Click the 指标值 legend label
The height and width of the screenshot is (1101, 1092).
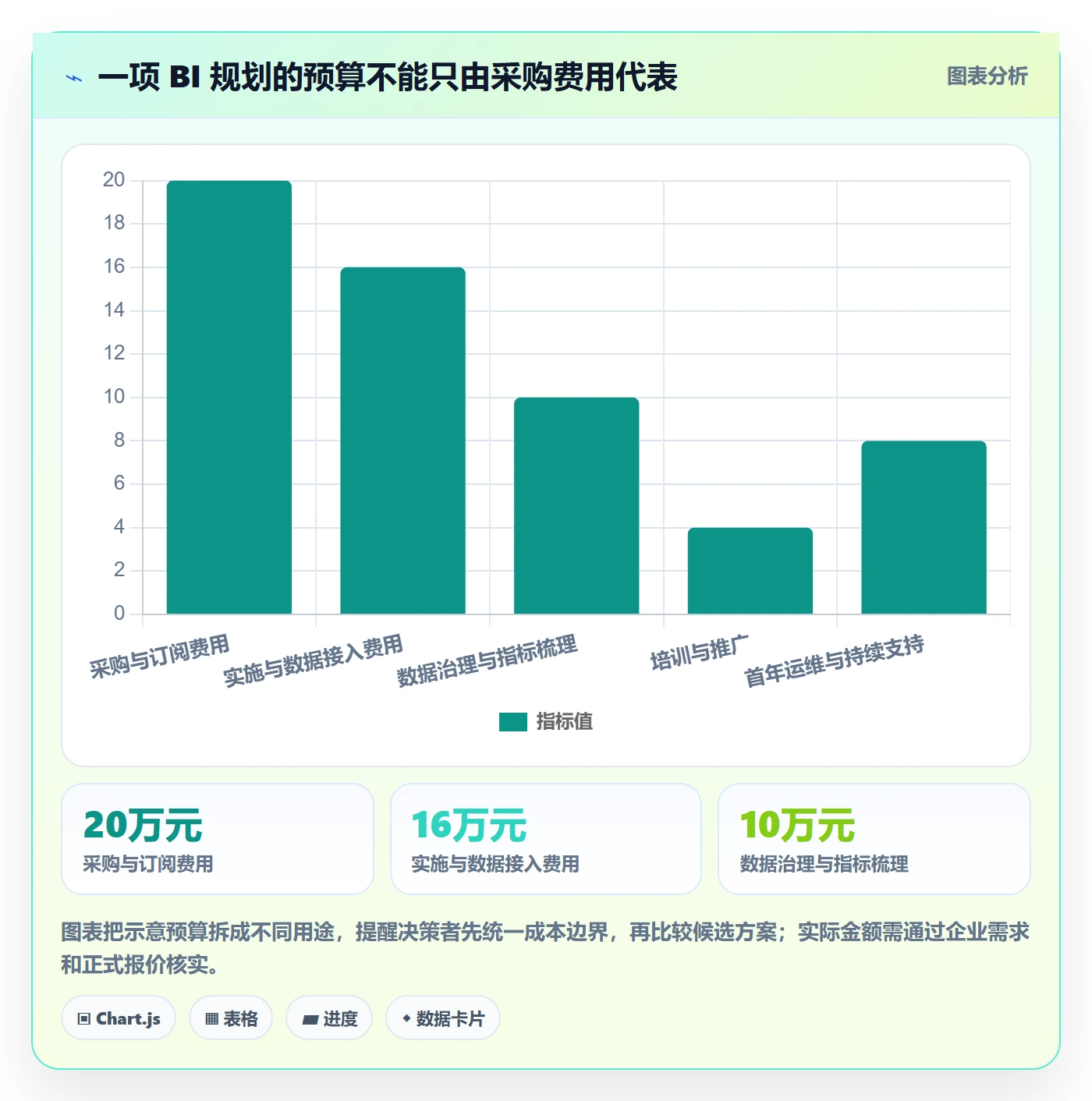click(x=564, y=722)
